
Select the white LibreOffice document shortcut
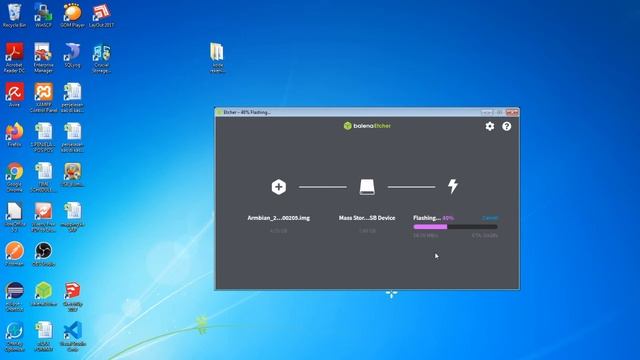[x=14, y=217]
